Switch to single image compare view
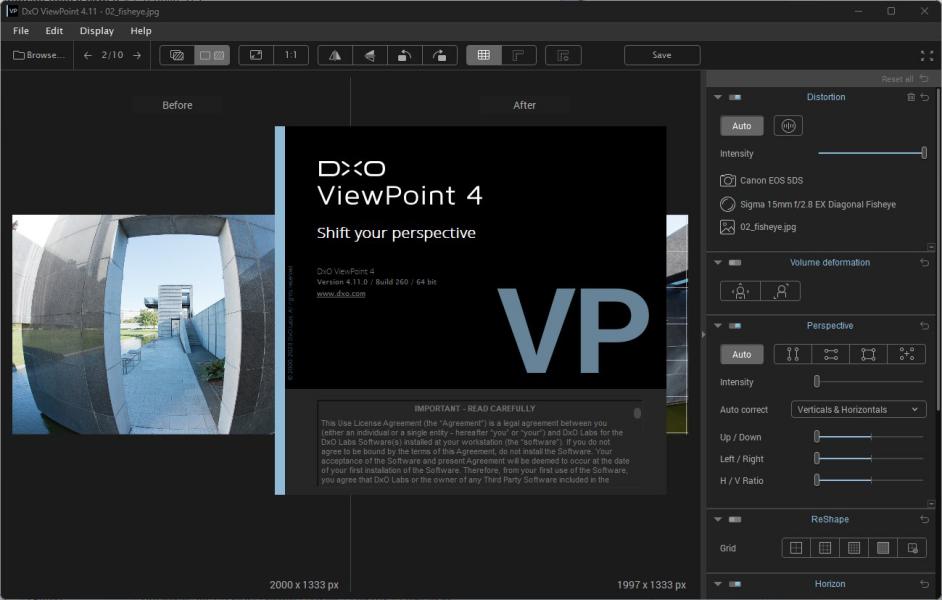This screenshot has height=600, width=942. pyautogui.click(x=177, y=55)
